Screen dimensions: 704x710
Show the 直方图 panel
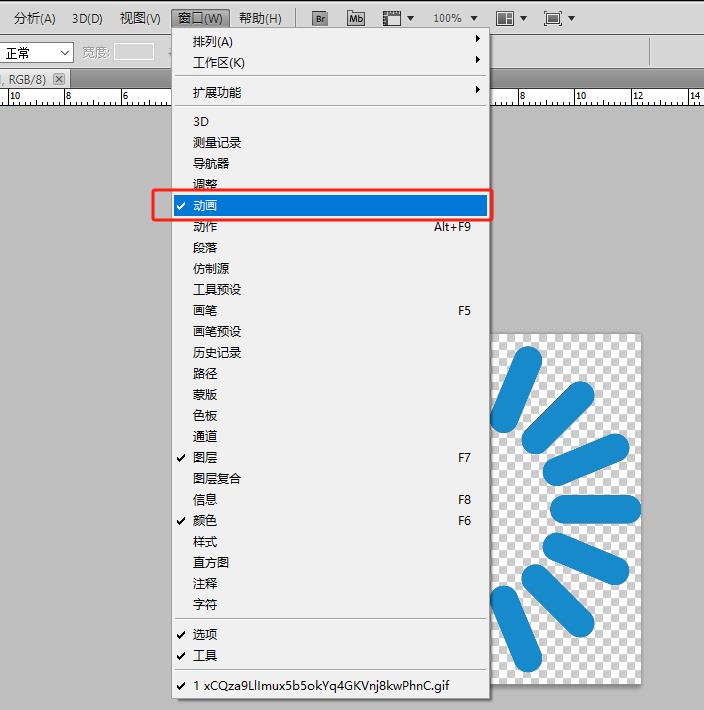point(330,562)
